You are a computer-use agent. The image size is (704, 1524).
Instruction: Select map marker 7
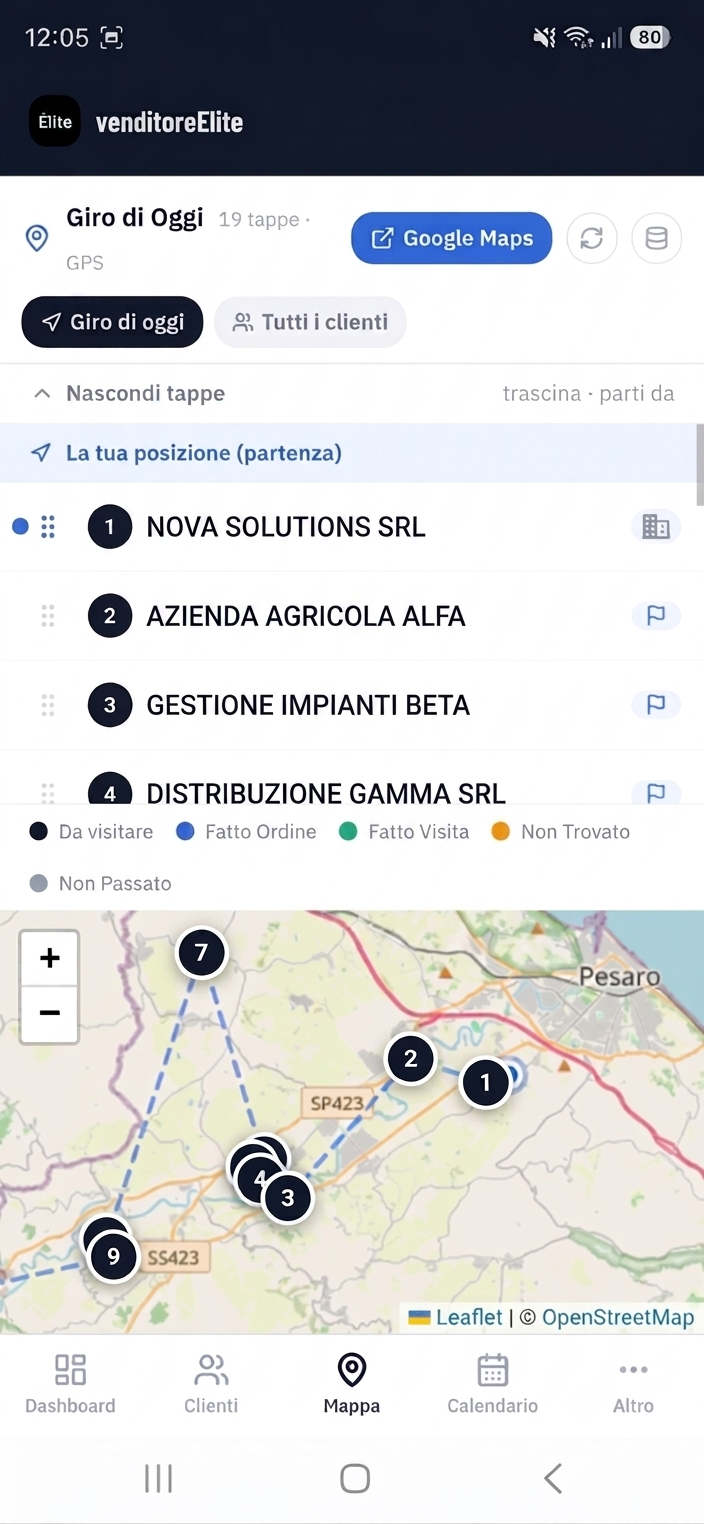click(202, 953)
